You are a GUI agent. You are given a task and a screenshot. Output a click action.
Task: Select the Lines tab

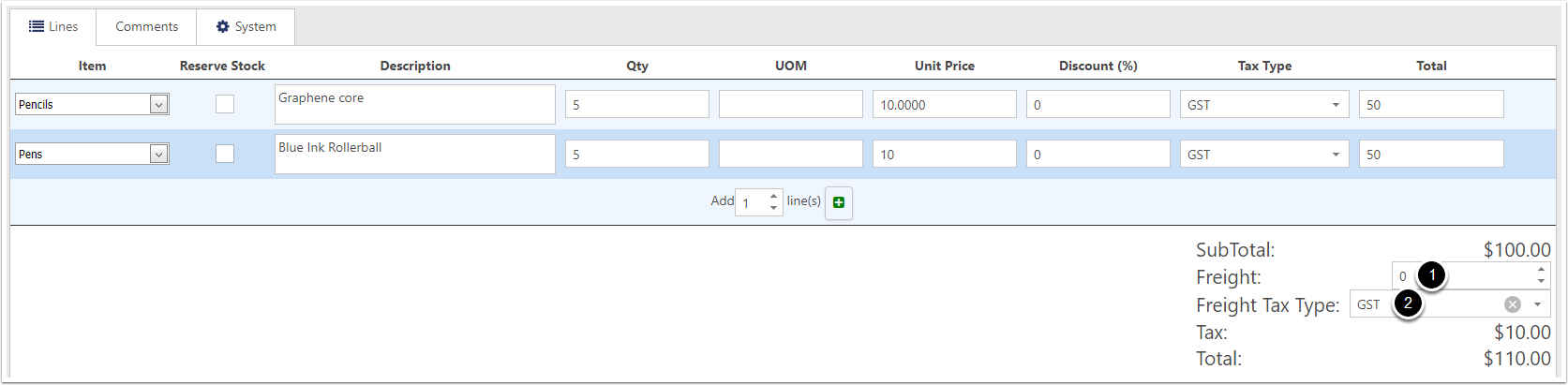pos(53,26)
